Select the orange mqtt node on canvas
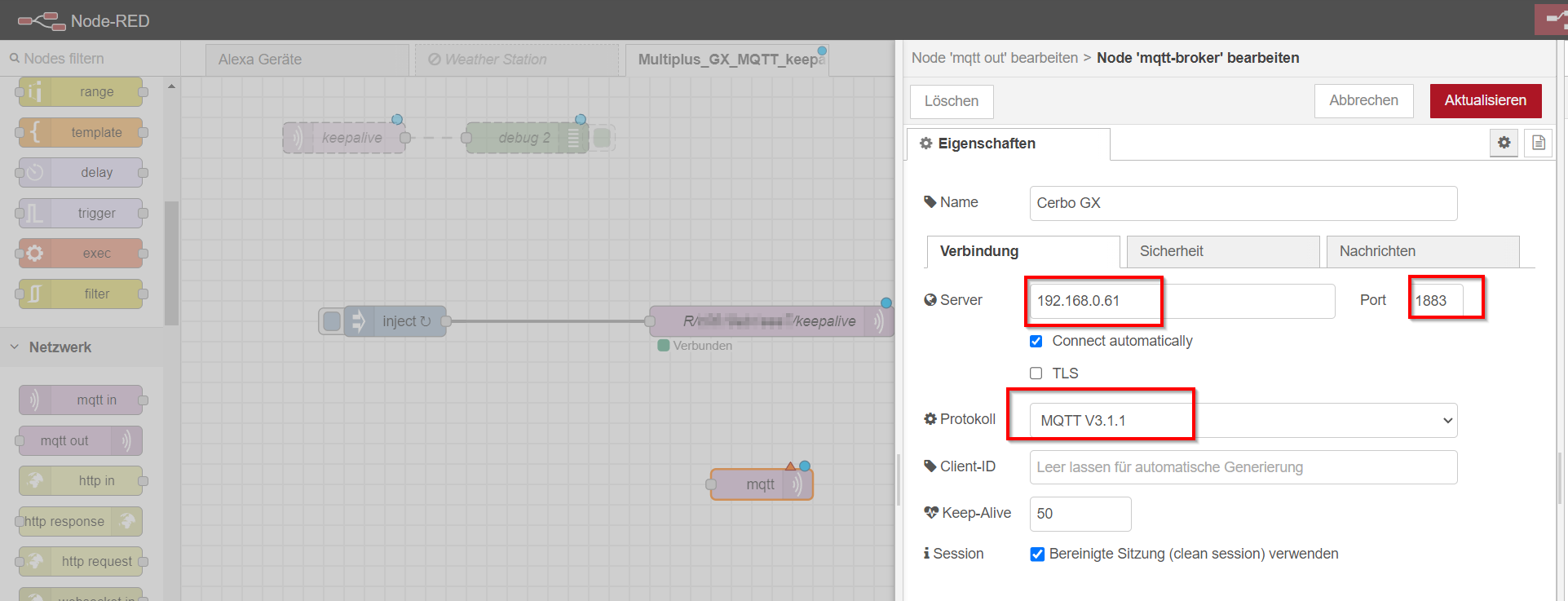Image resolution: width=1568 pixels, height=601 pixels. pos(762,484)
